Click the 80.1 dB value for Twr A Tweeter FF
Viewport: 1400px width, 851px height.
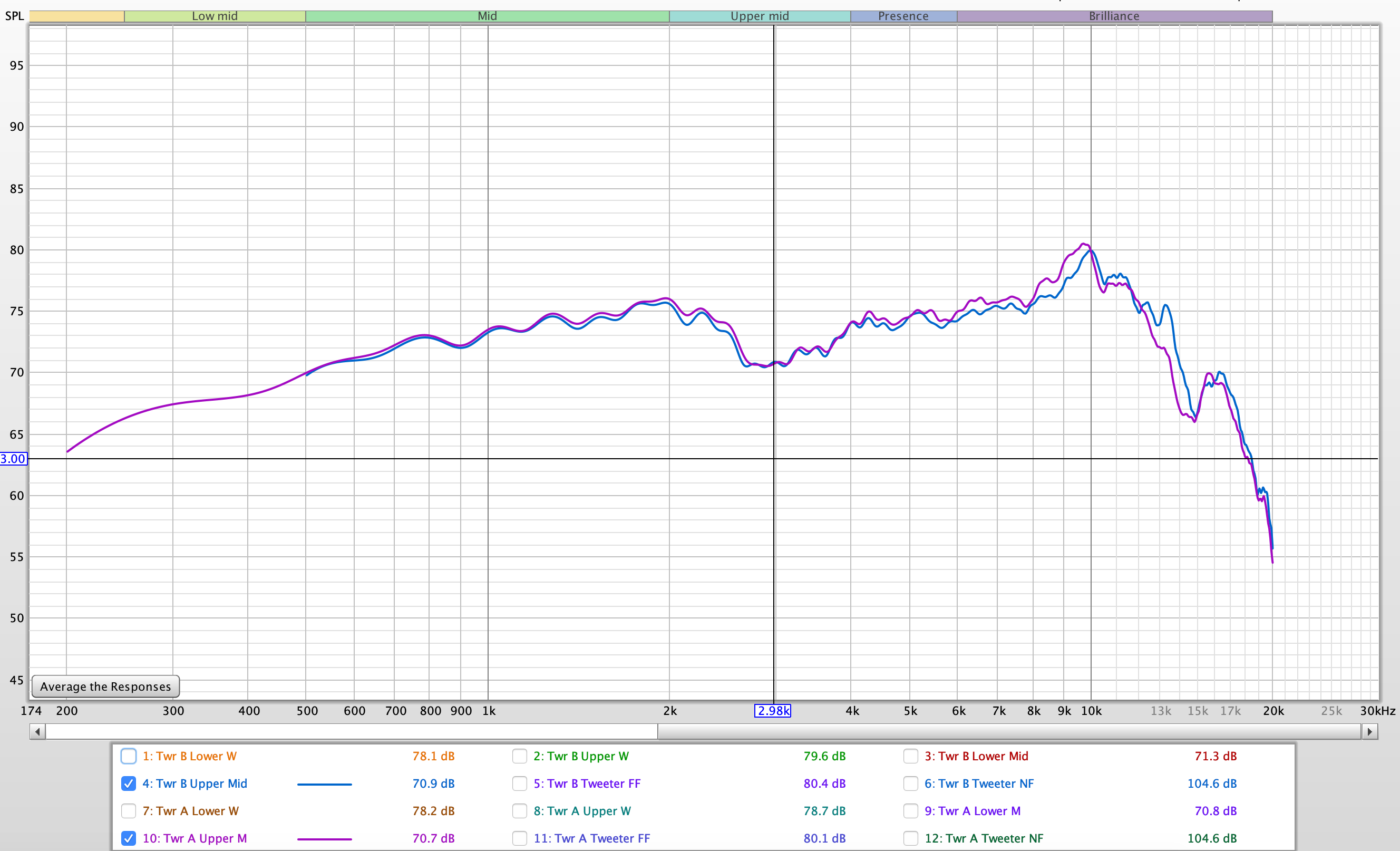824,838
